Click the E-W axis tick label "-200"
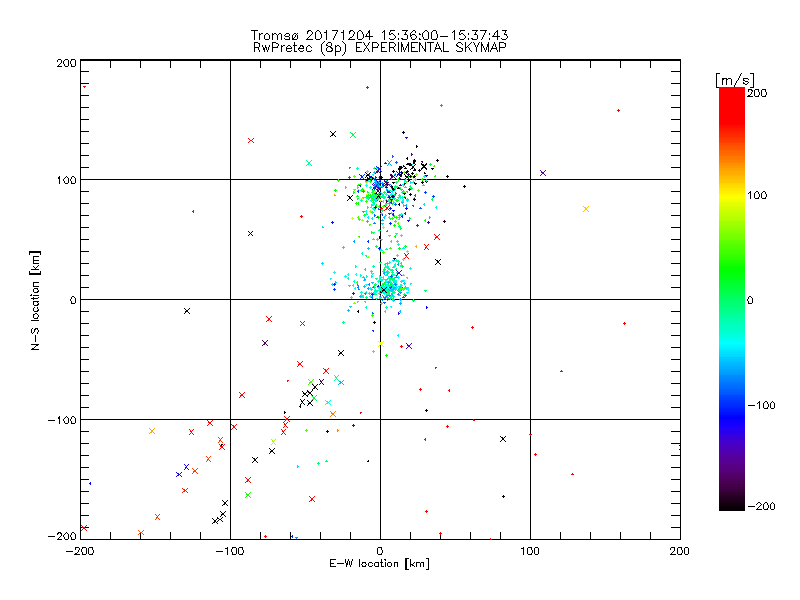Screen dimensions: 800x600 coord(81,551)
